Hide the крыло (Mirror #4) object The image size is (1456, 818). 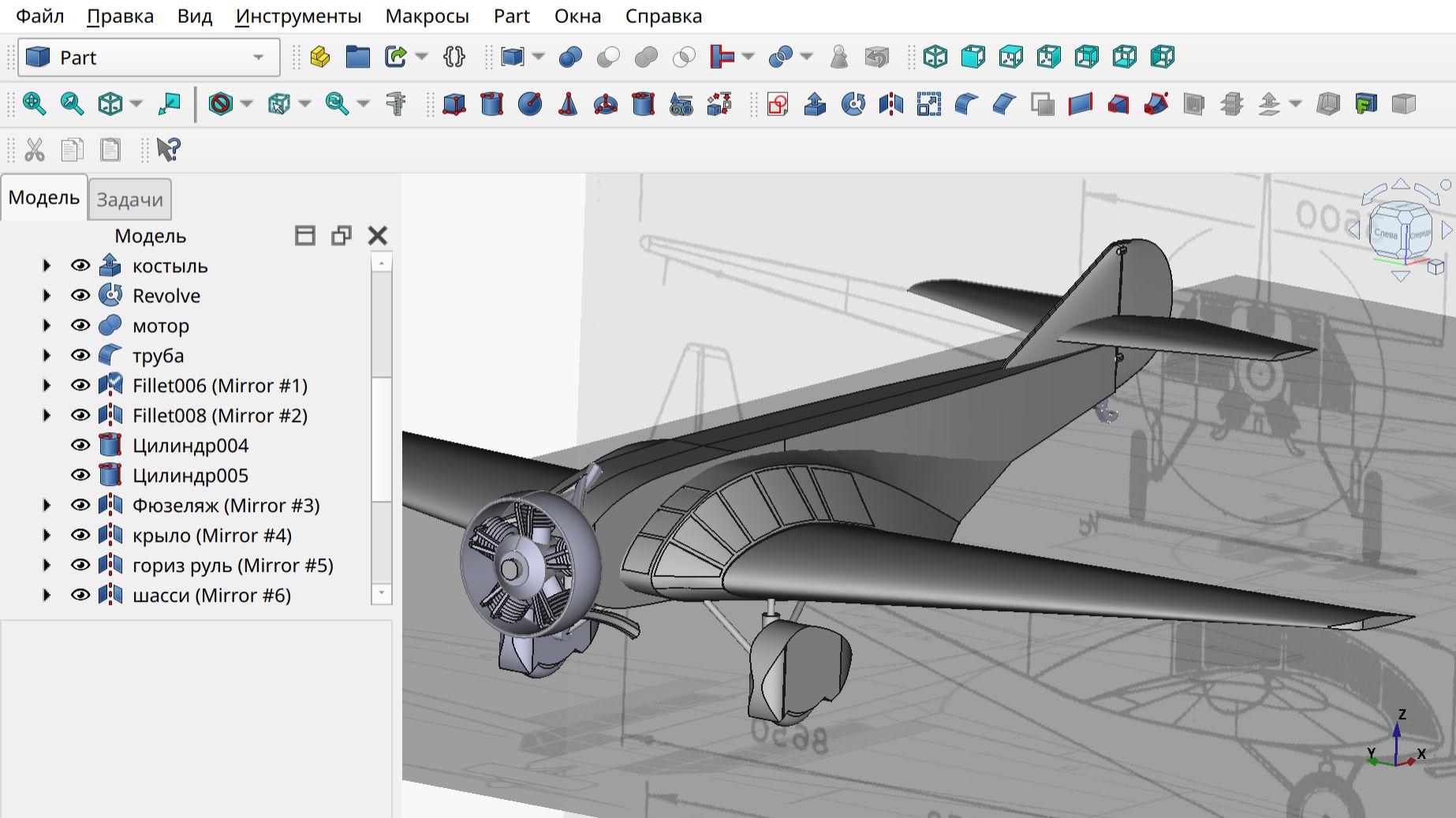(80, 536)
